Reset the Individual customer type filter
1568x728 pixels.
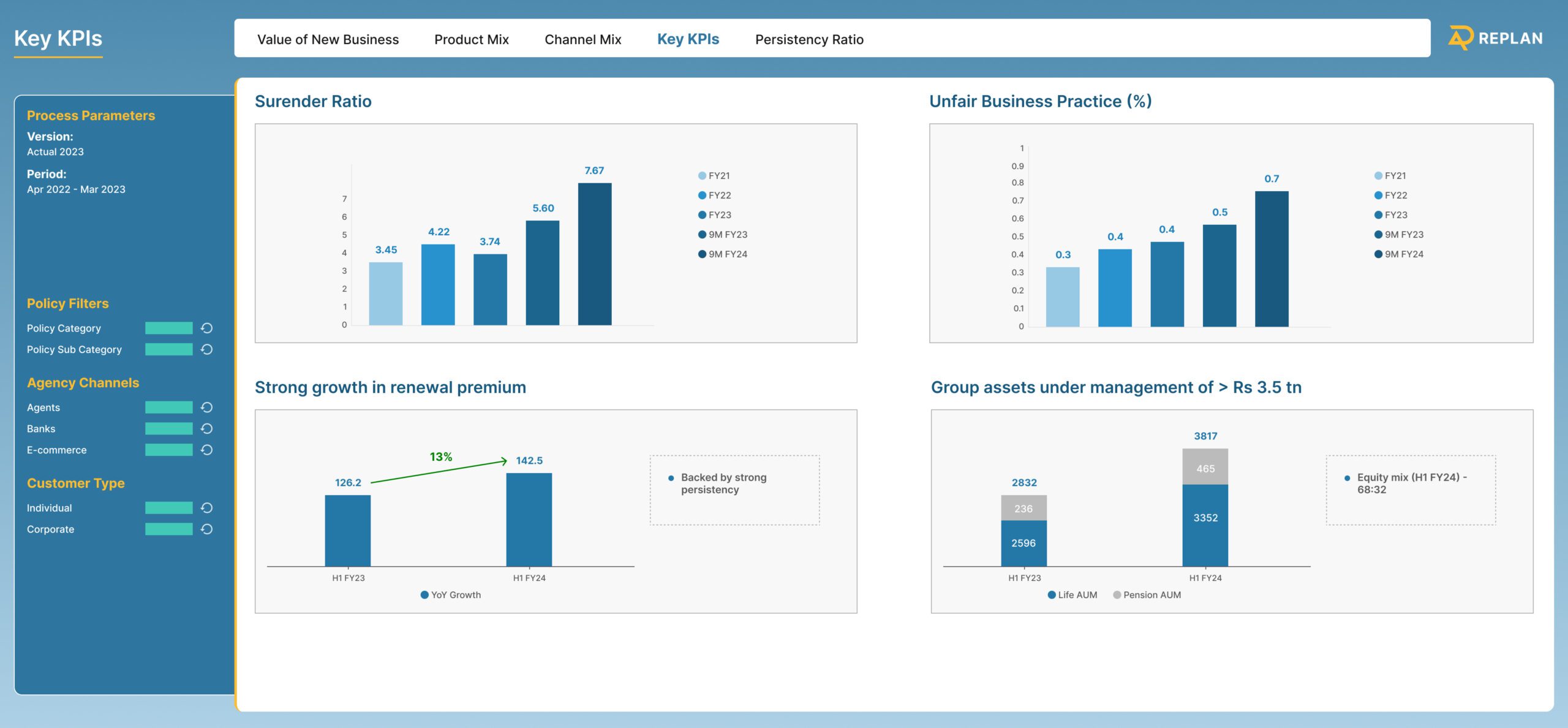pos(207,507)
